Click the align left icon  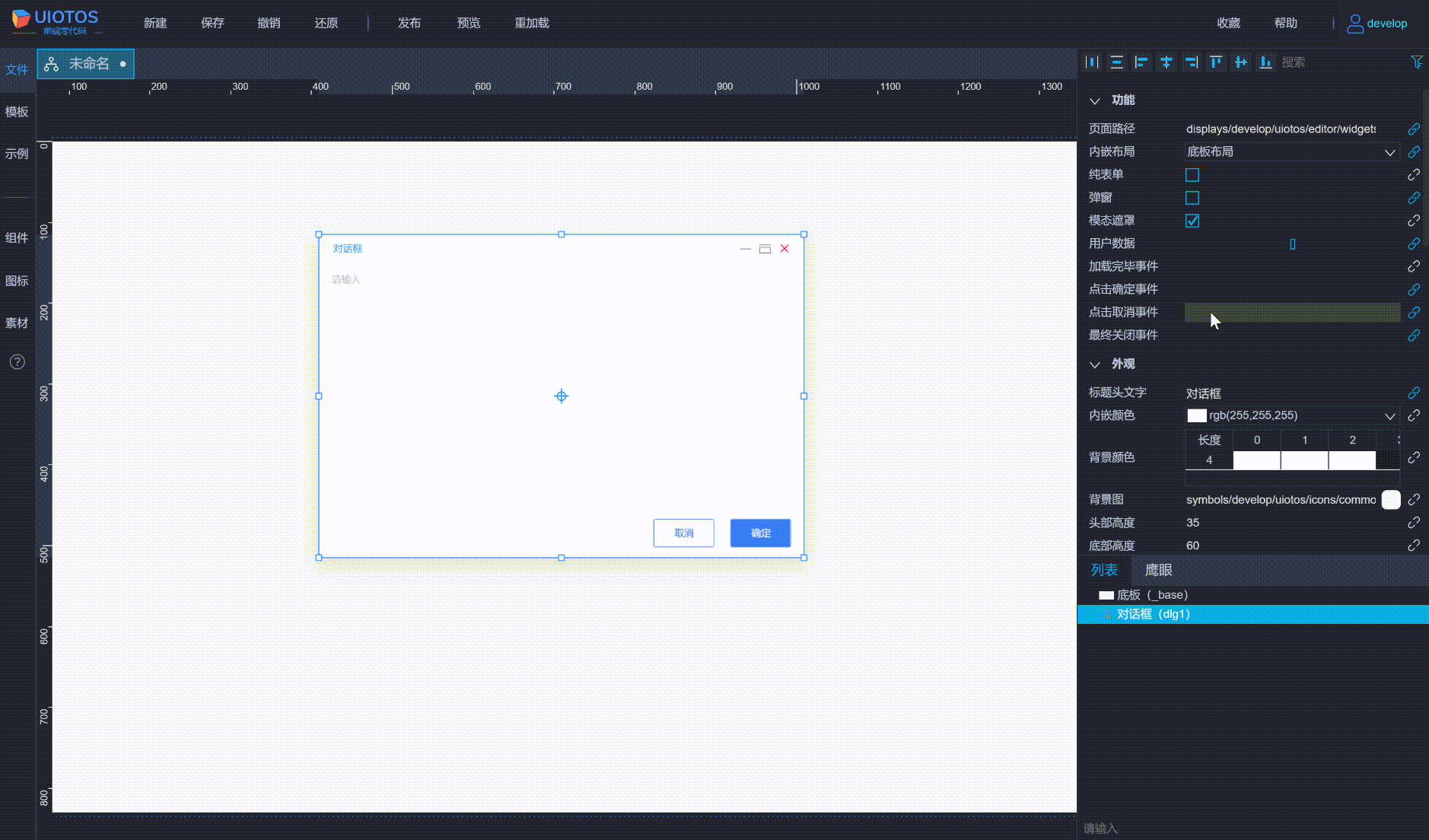(1141, 62)
